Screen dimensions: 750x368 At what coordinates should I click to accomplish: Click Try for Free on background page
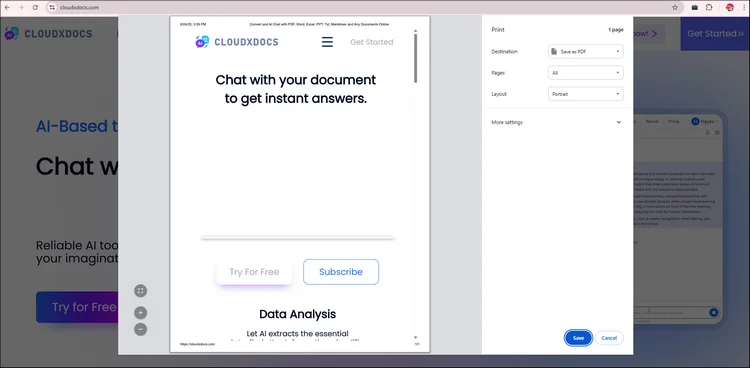[x=77, y=307]
